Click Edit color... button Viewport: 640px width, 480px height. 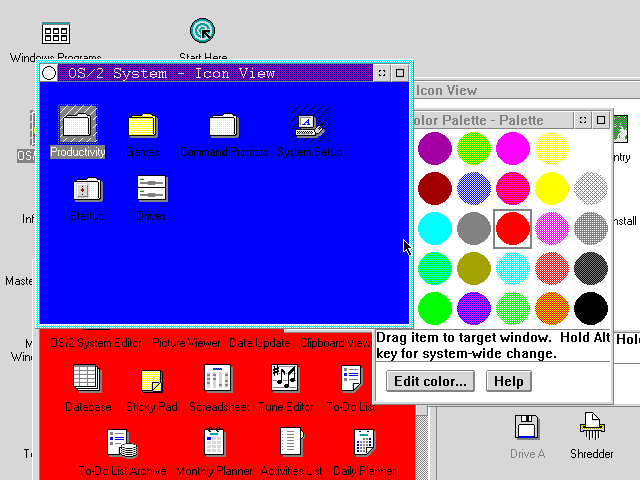pos(430,381)
